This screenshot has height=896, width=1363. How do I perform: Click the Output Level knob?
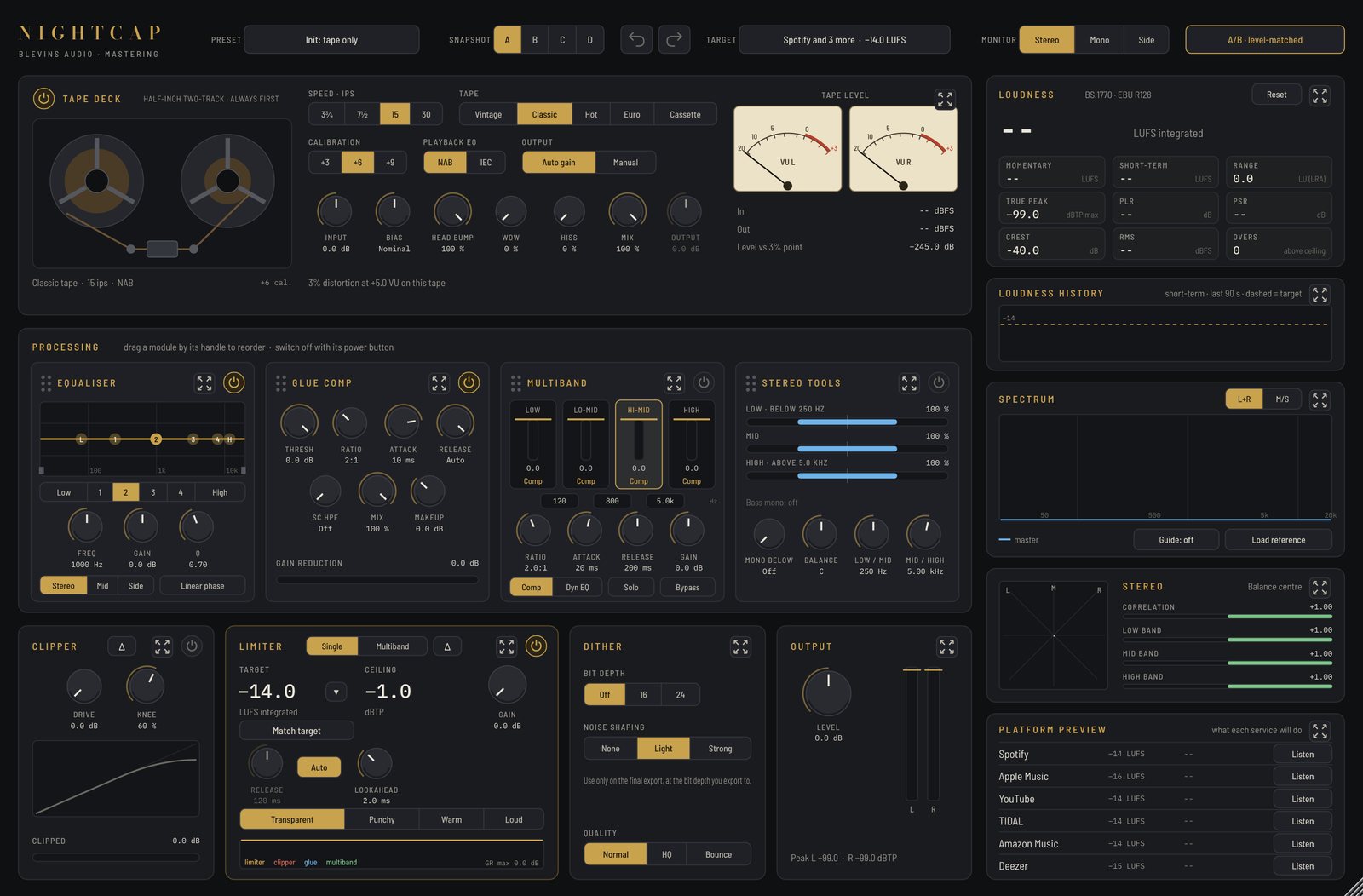point(827,692)
